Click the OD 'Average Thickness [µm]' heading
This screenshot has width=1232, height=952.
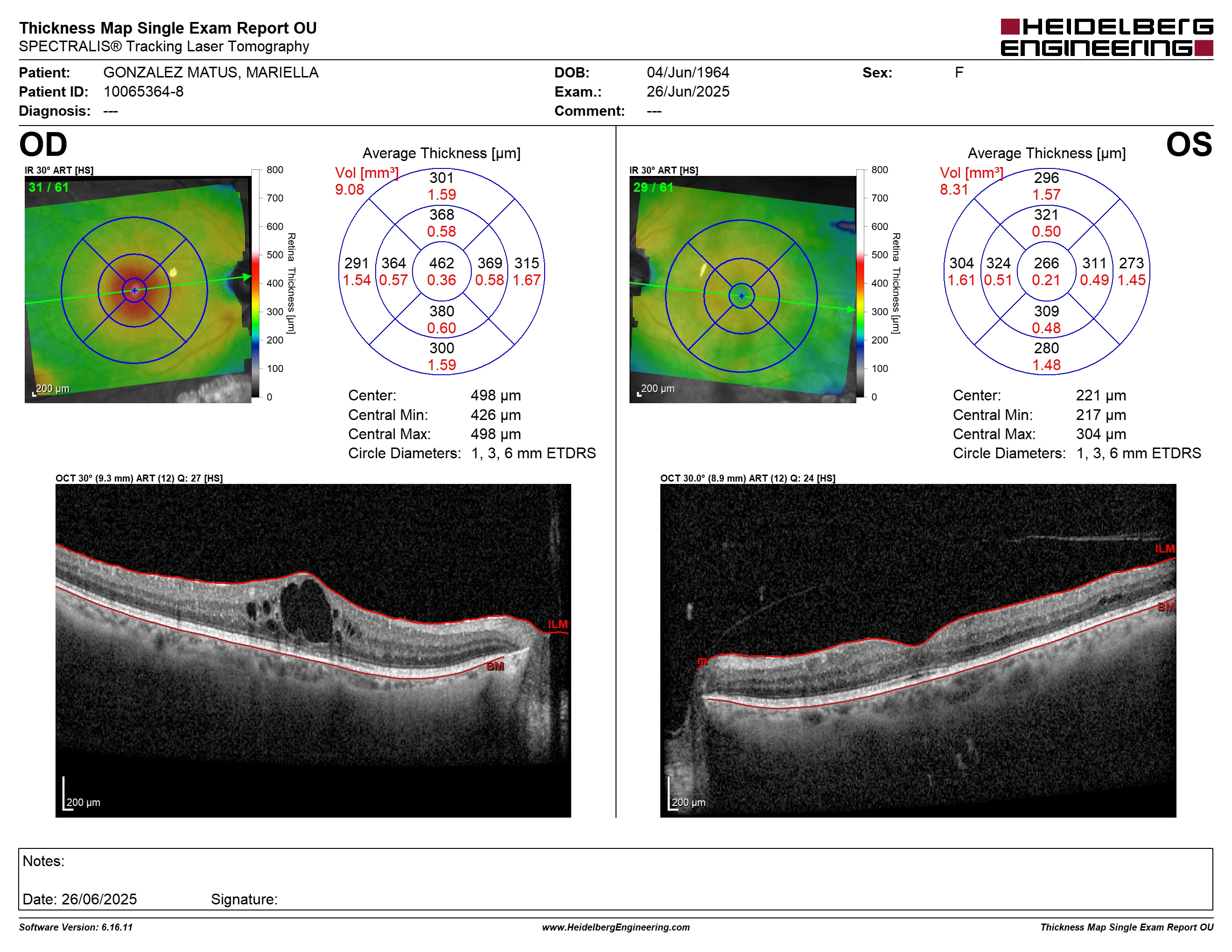coord(441,154)
